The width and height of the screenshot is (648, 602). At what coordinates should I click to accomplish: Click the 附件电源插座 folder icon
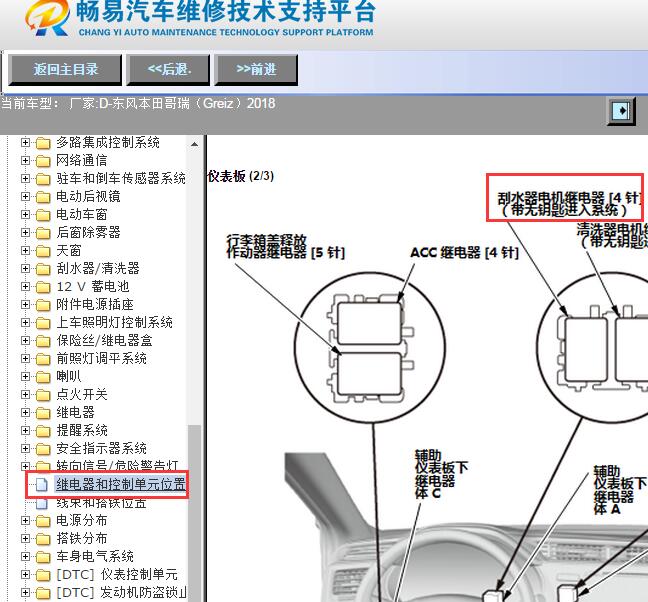click(x=43, y=305)
